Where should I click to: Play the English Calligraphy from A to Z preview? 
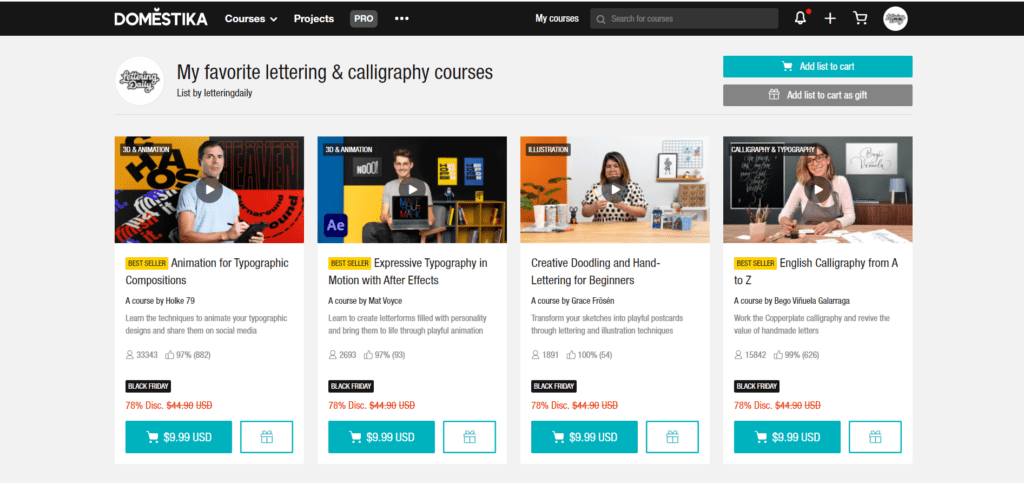(818, 190)
